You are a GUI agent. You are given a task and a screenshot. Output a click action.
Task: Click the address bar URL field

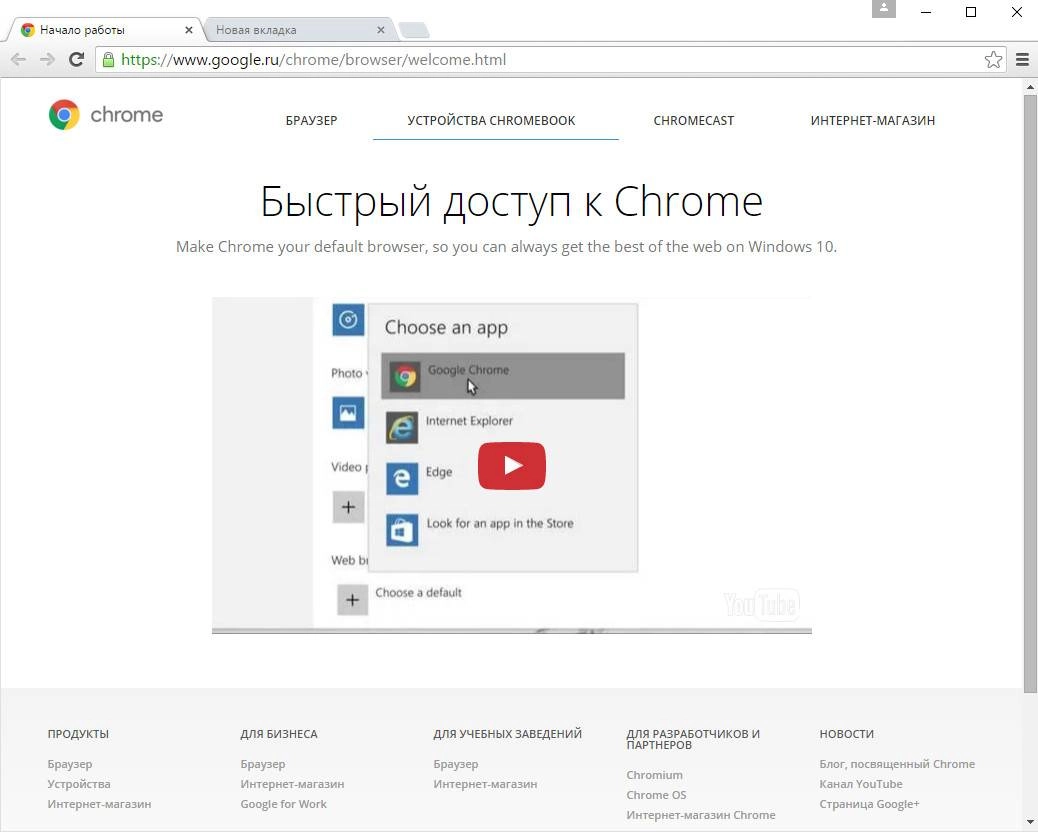click(549, 60)
